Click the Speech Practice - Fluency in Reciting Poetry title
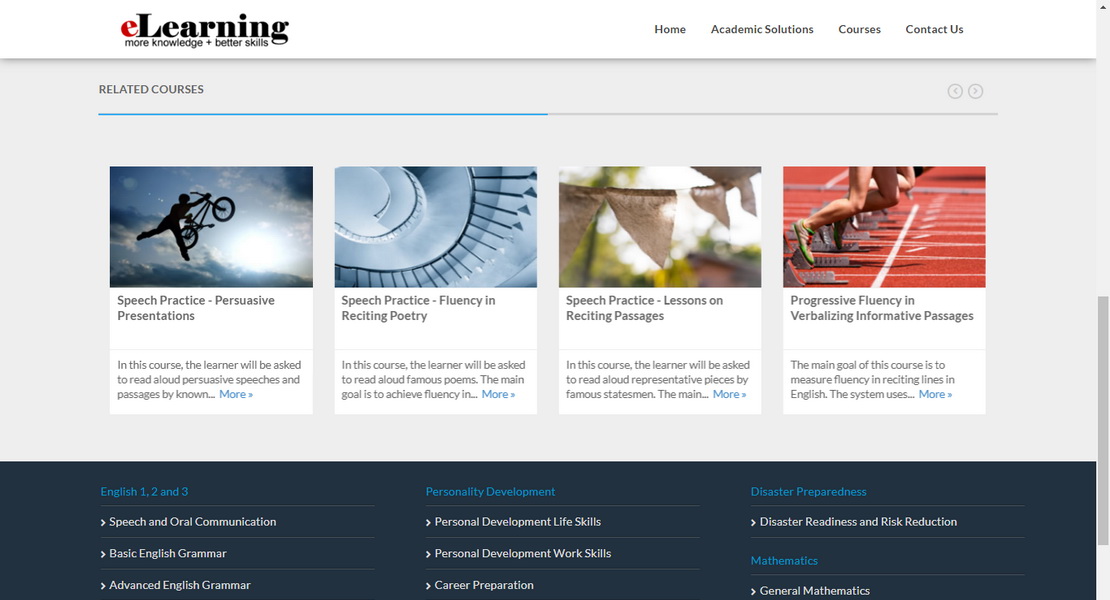The width and height of the screenshot is (1110, 600). pyautogui.click(x=417, y=308)
